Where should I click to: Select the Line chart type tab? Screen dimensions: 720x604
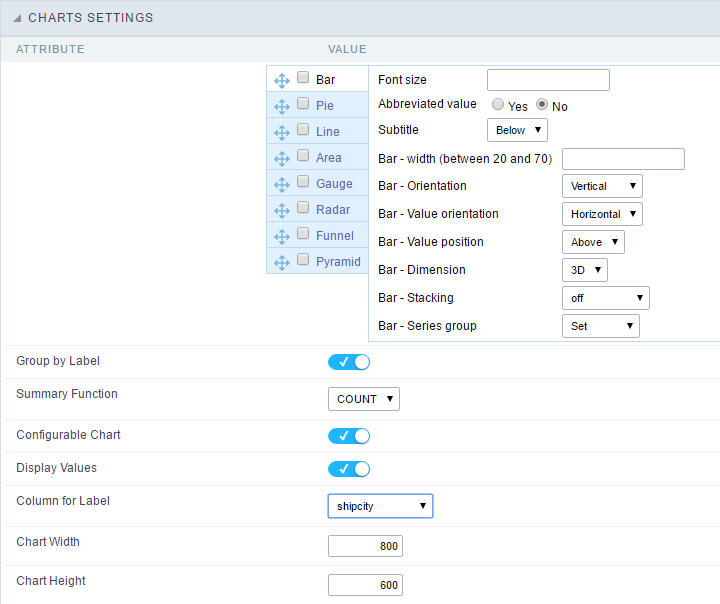coord(328,132)
